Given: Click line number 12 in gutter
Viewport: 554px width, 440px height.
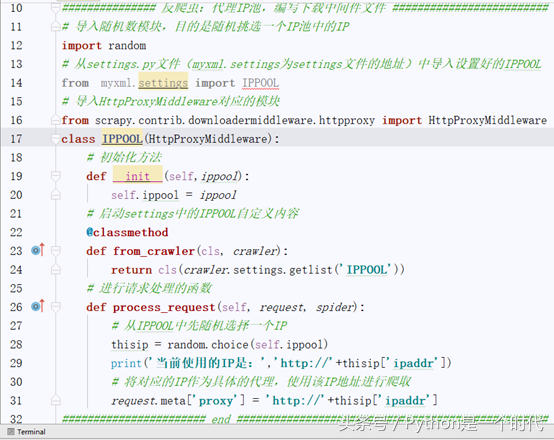Looking at the screenshot, I should coord(16,46).
